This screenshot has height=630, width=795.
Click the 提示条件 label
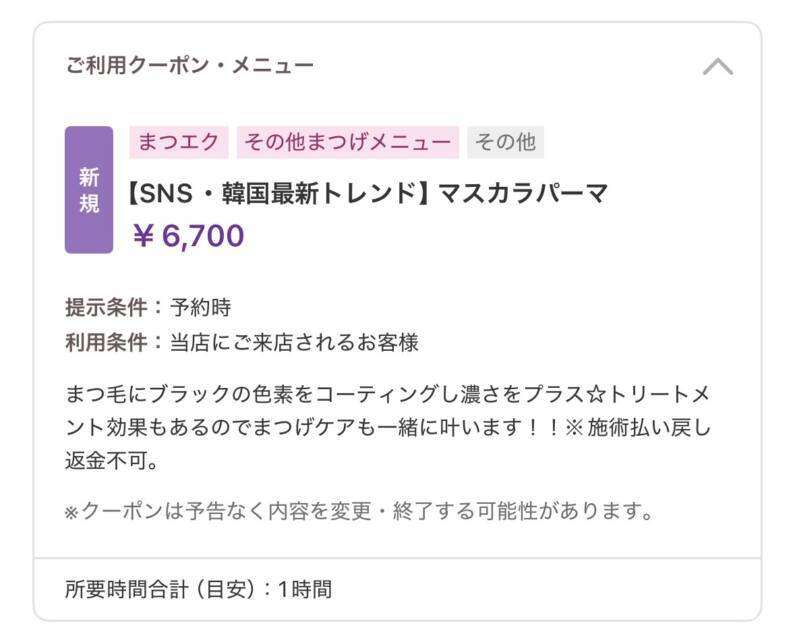click(105, 306)
